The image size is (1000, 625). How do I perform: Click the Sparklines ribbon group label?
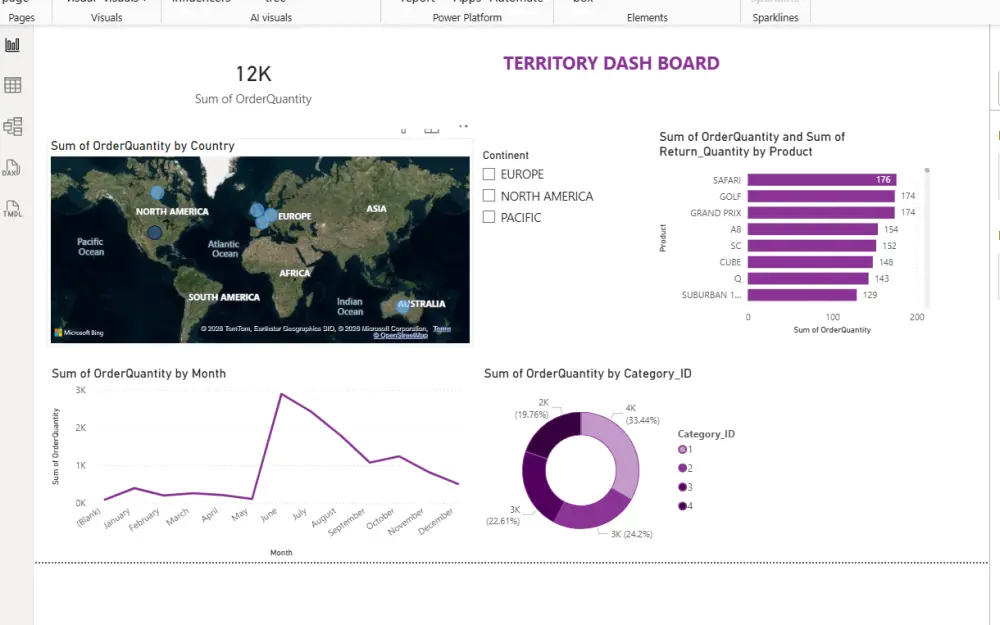[775, 17]
